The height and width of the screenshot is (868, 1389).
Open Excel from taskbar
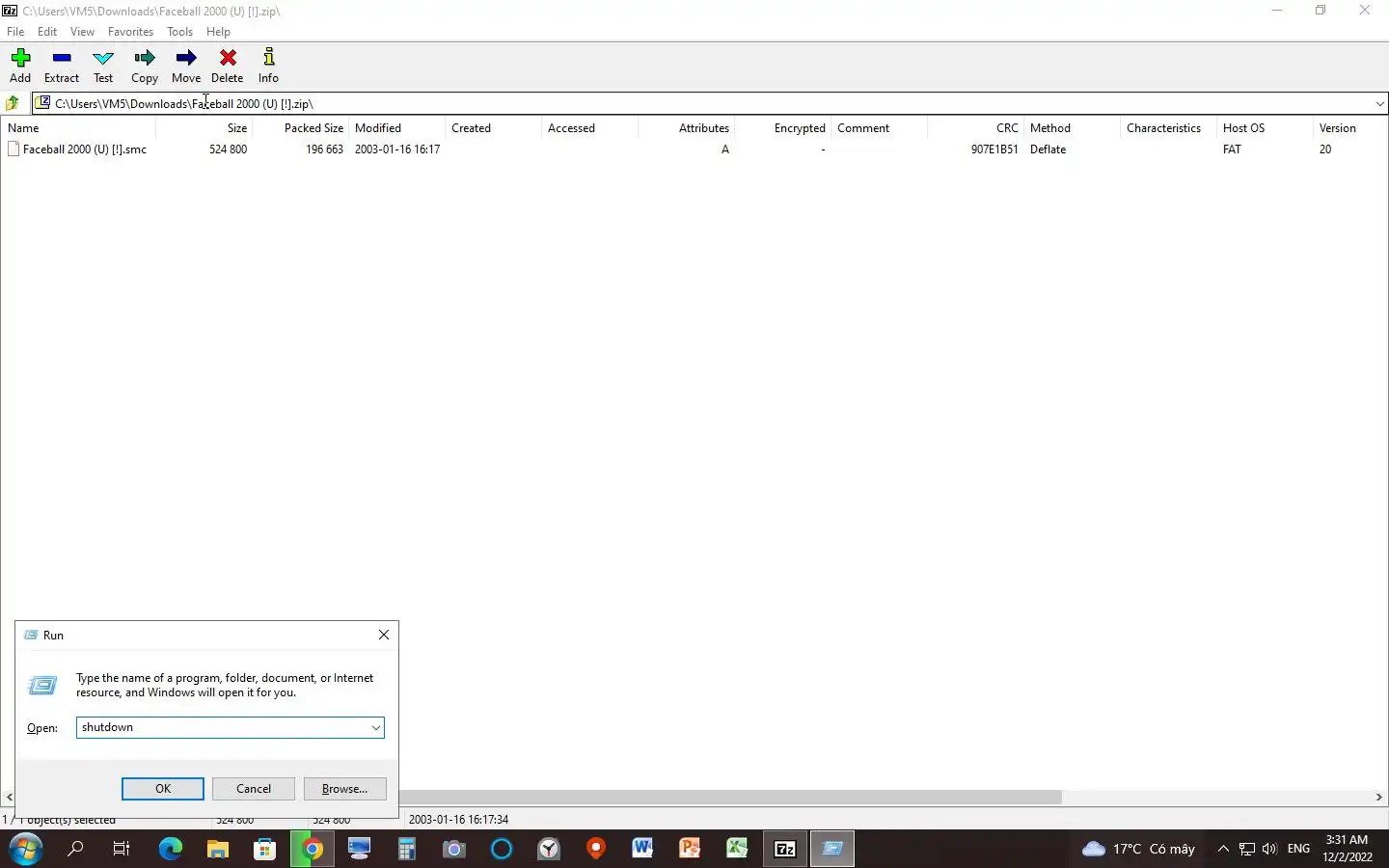[x=737, y=849]
